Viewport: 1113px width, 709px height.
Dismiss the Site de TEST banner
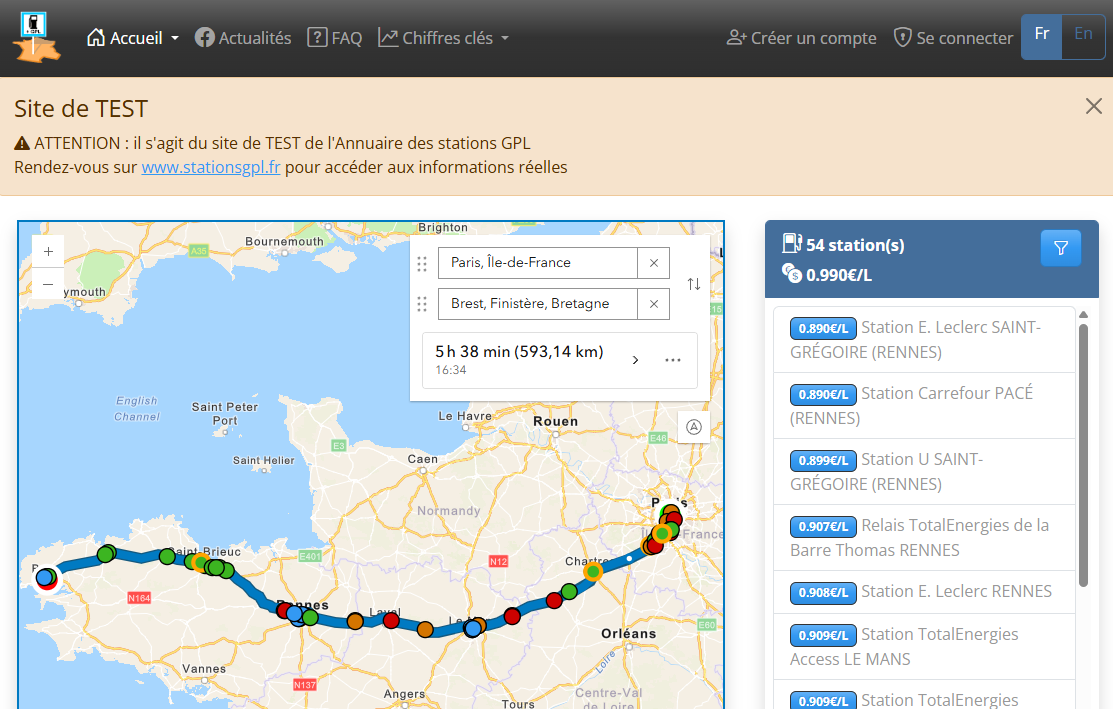pos(1093,106)
